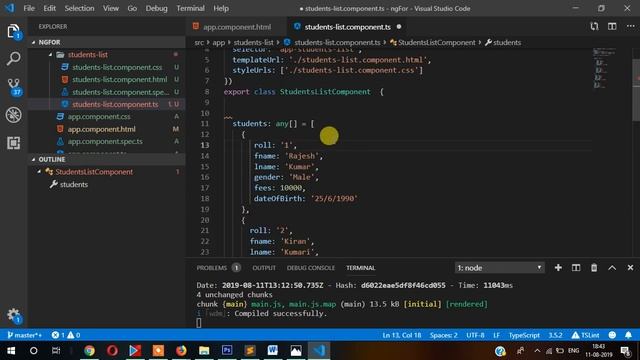Viewport: 640px width, 360px height.
Task: Click the editor vertical scrollbar
Action: click(636, 90)
